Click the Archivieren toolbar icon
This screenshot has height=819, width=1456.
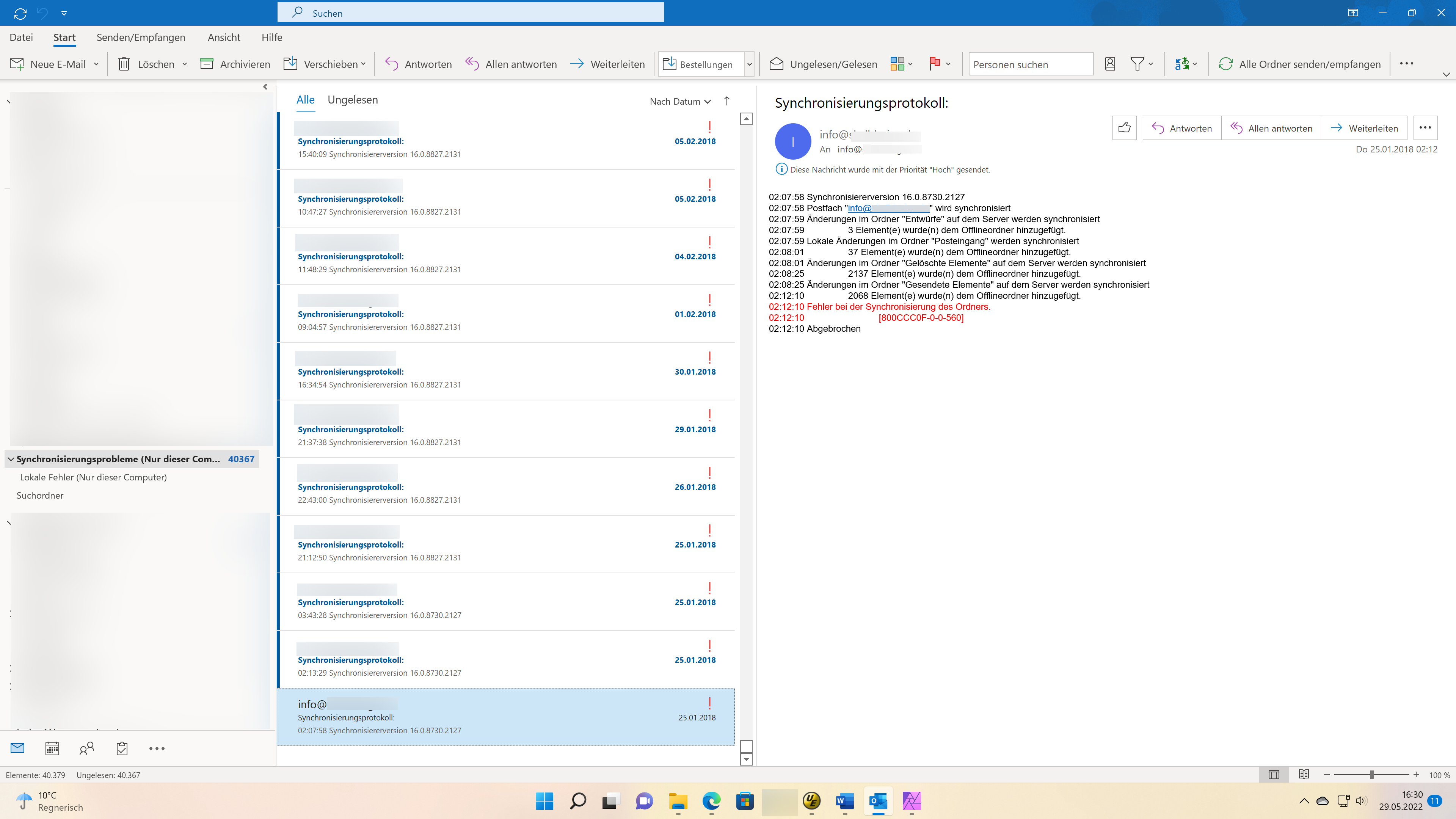coord(206,64)
